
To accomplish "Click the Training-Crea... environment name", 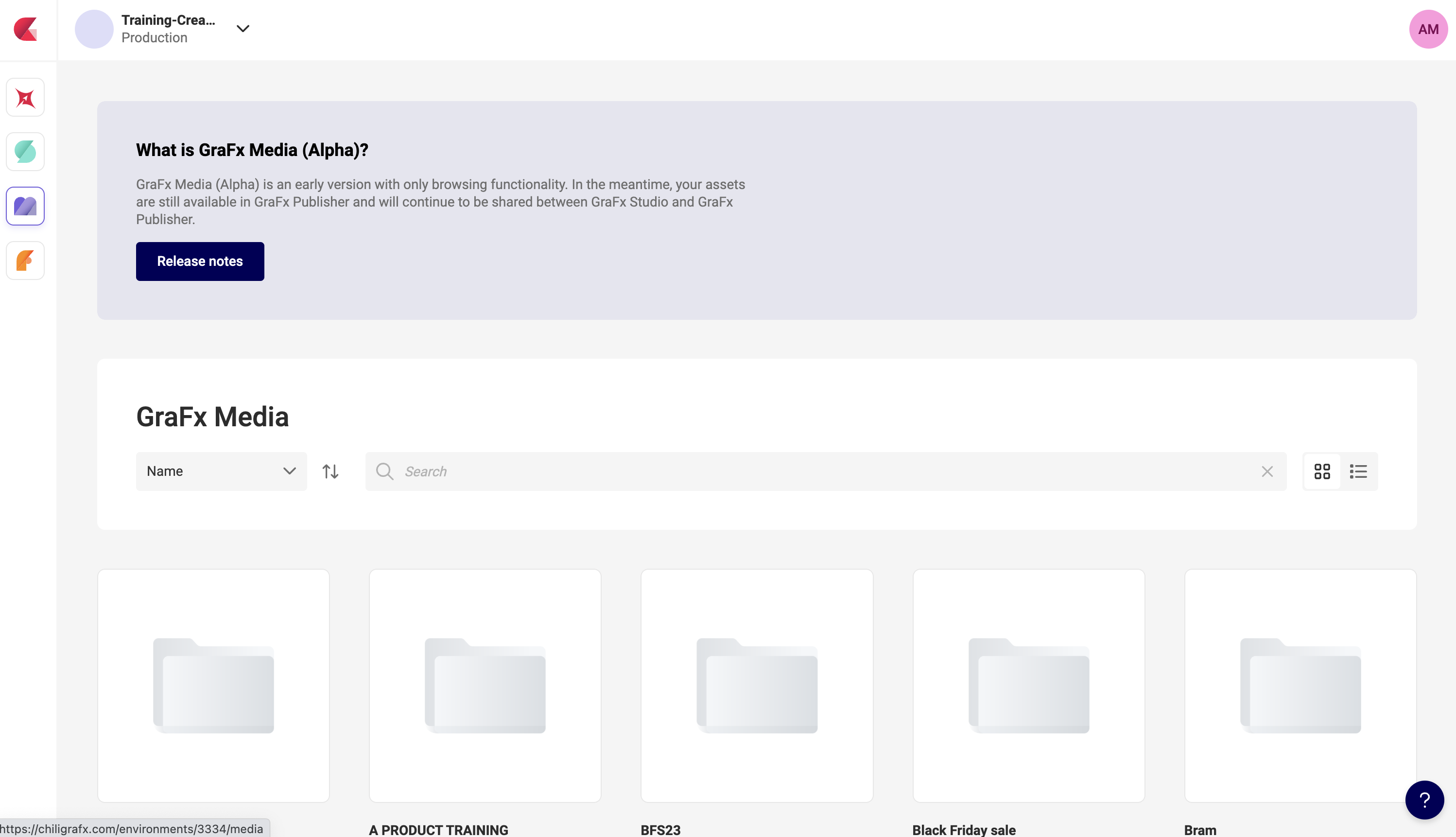I will point(168,20).
